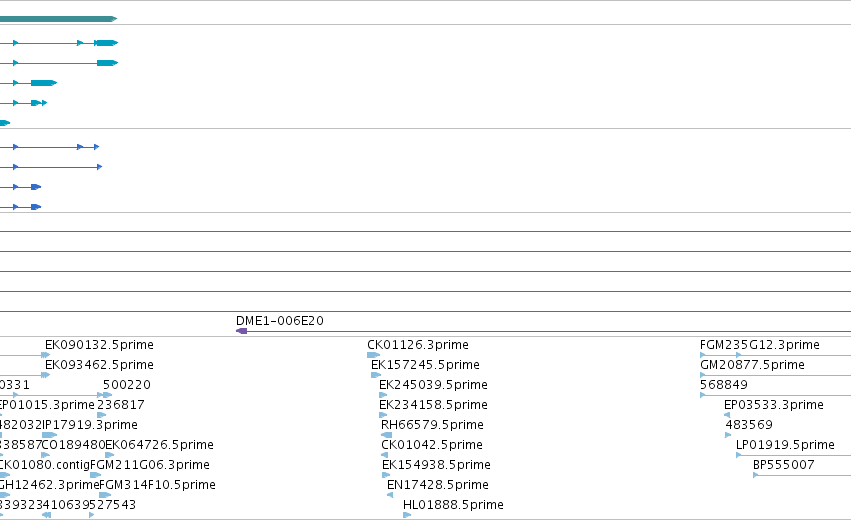The height and width of the screenshot is (520, 851).
Task: Select the EK093462.5prime label
Action: coord(99,365)
